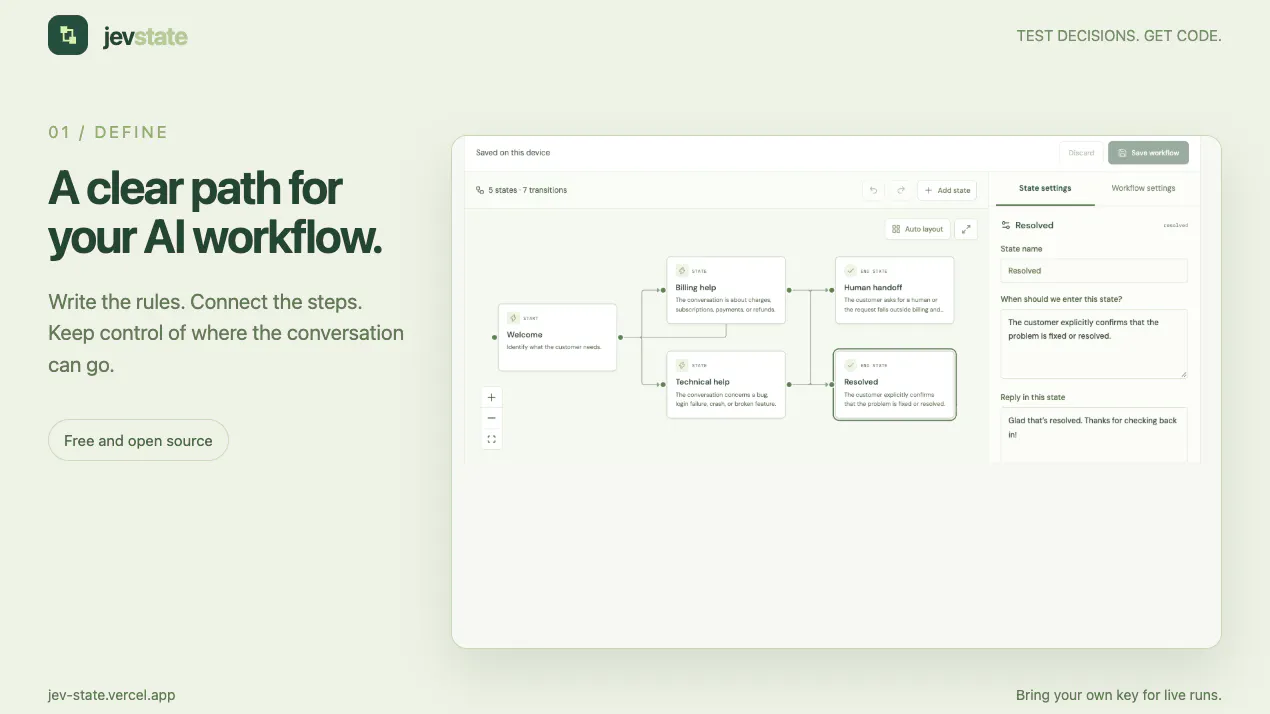Select the Welcome state node
The height and width of the screenshot is (714, 1270).
coord(557,337)
